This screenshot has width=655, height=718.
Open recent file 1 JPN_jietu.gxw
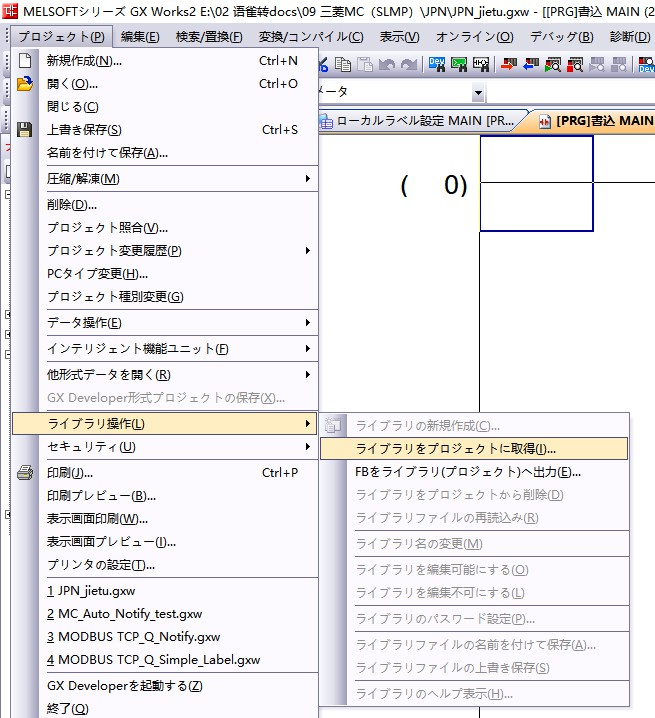pos(165,591)
